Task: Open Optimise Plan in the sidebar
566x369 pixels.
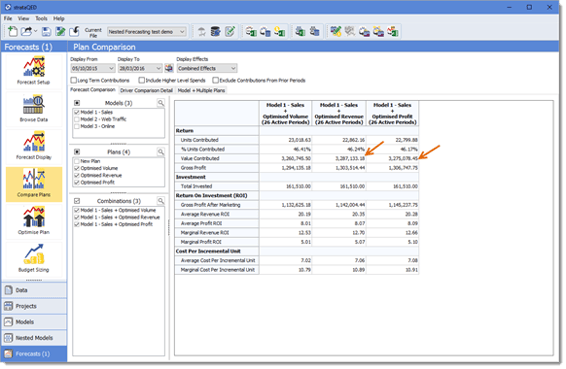Action: 34,221
